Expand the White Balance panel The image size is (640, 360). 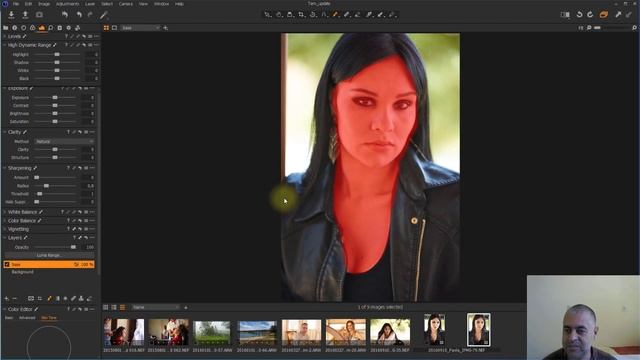pos(4,212)
